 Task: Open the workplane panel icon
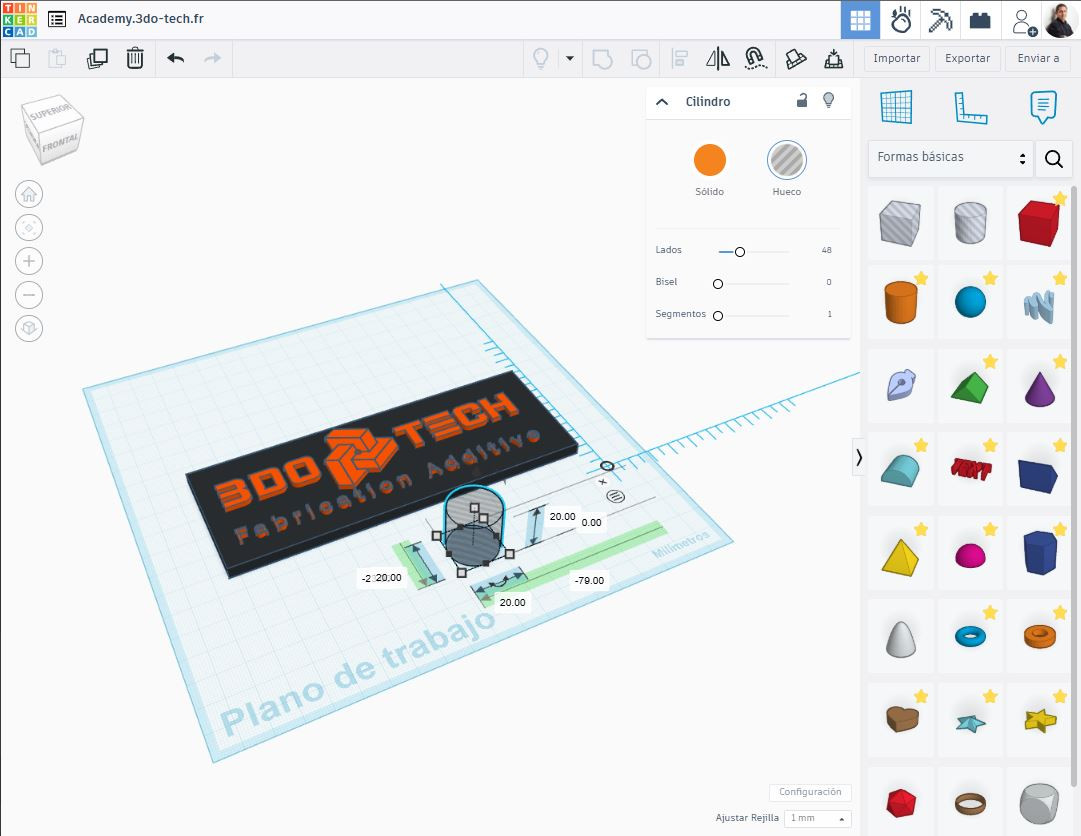click(896, 107)
